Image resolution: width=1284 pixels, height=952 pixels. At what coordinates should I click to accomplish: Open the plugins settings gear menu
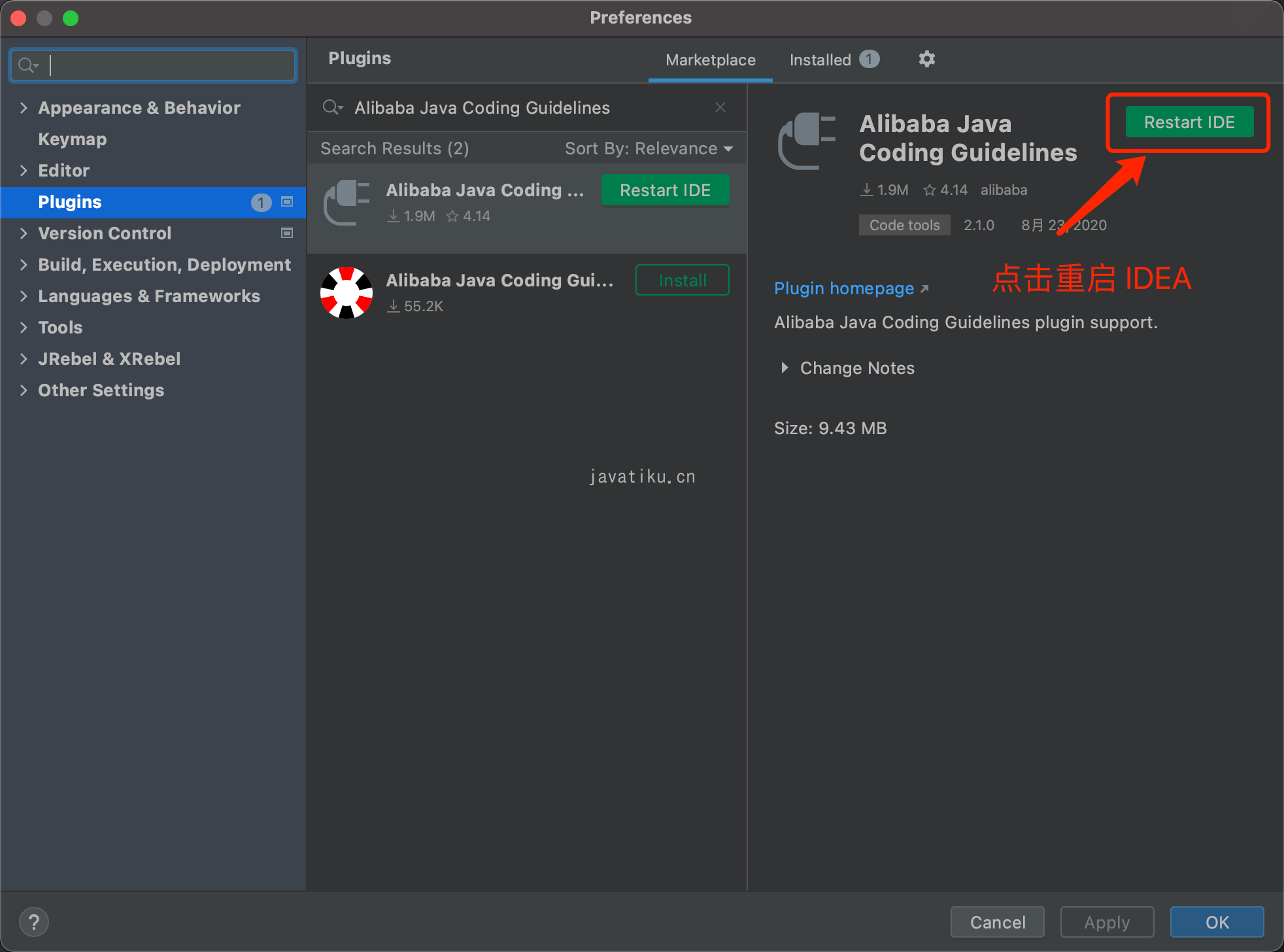[926, 59]
